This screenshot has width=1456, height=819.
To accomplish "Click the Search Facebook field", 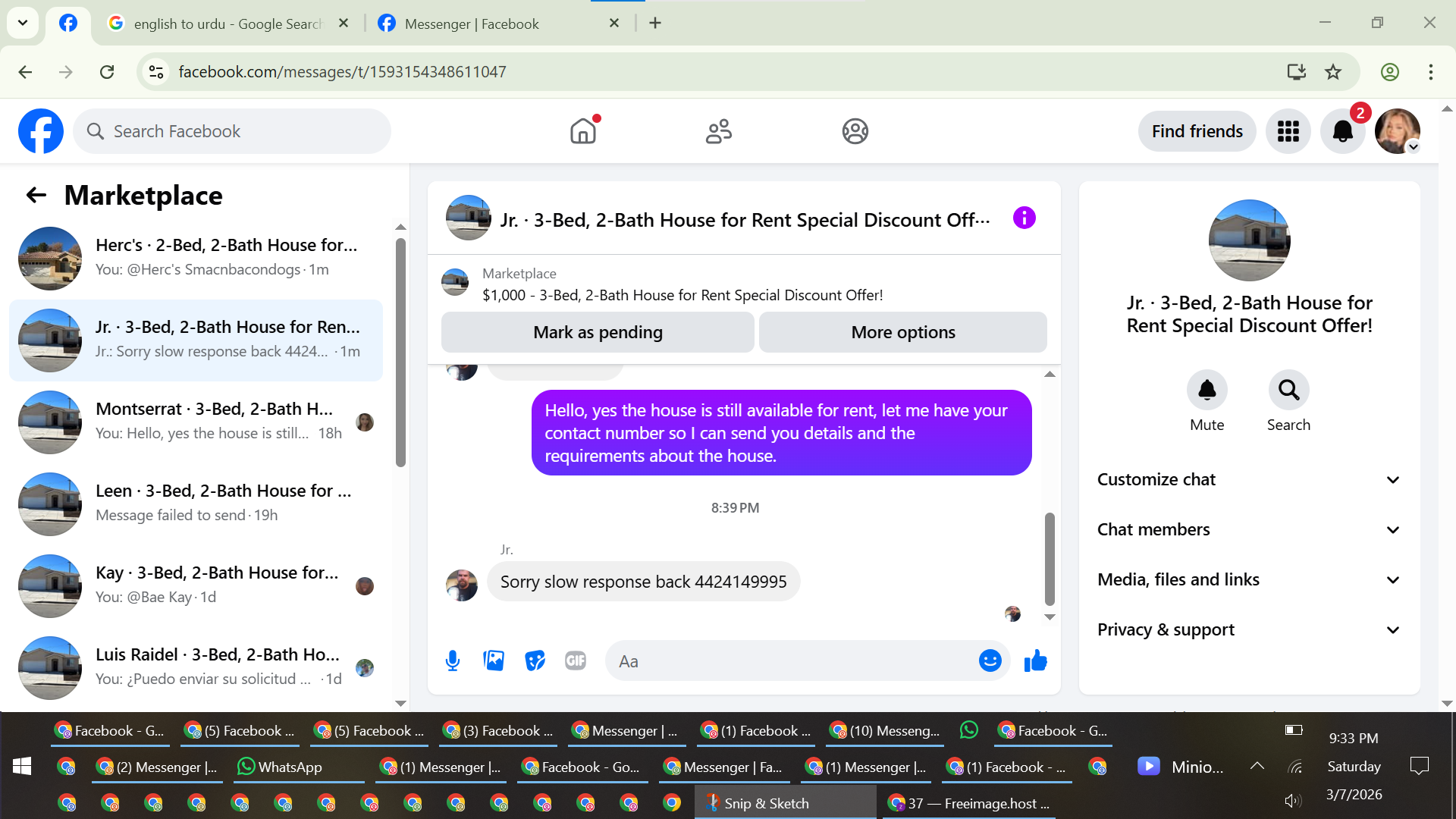I will [x=232, y=131].
